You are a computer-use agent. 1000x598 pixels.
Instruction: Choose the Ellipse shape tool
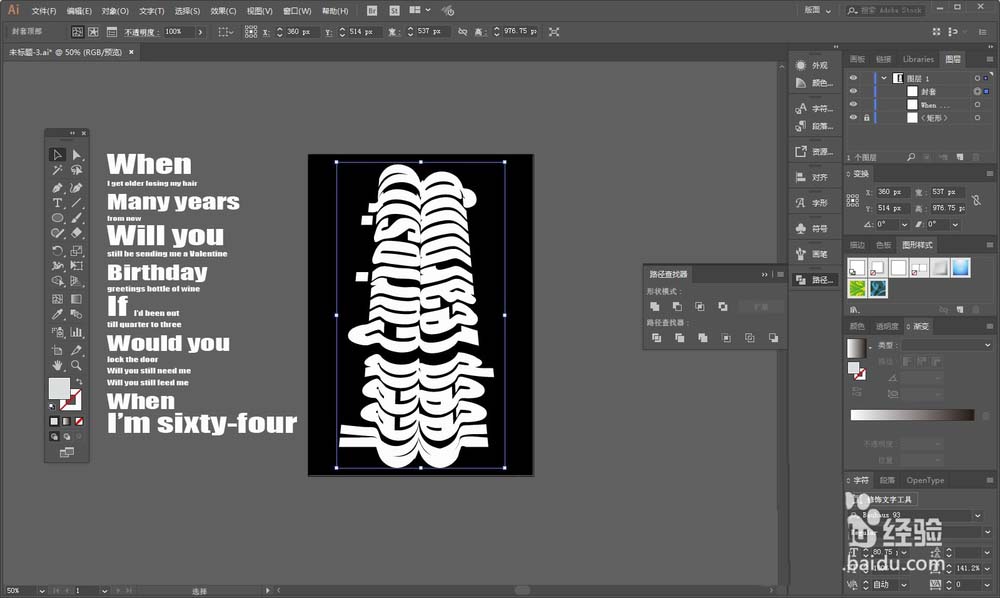[57, 218]
